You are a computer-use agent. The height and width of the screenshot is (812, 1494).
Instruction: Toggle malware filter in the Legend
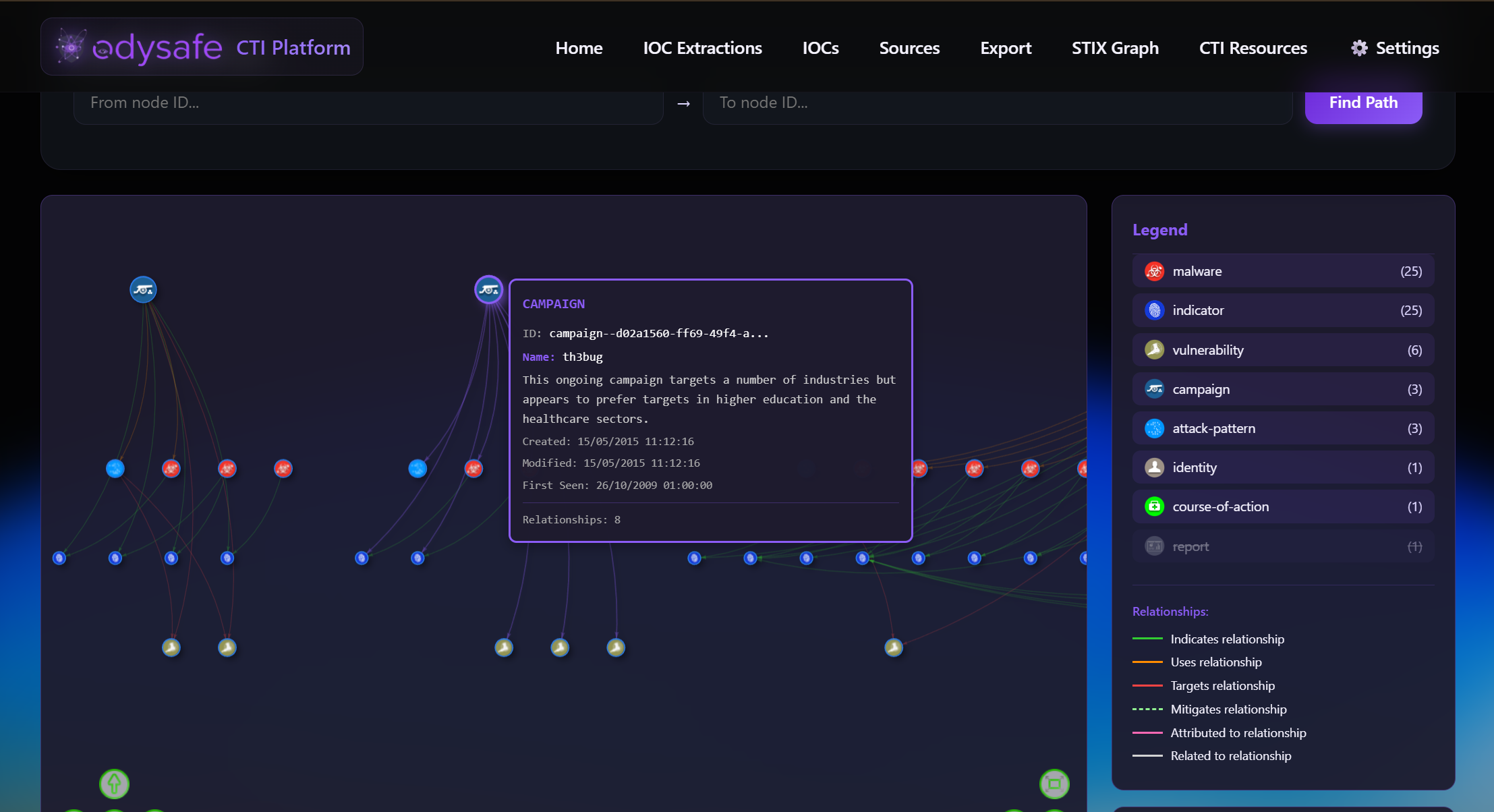click(1283, 271)
